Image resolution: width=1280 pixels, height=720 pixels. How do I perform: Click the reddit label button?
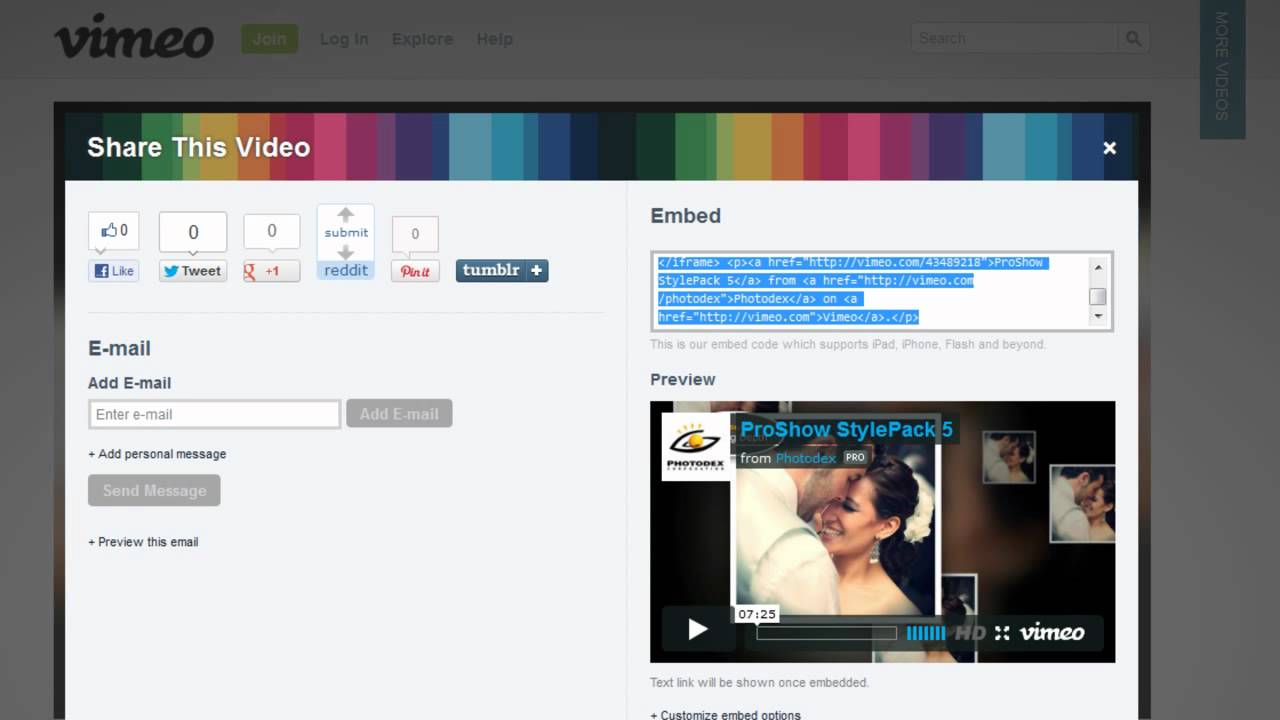point(346,270)
